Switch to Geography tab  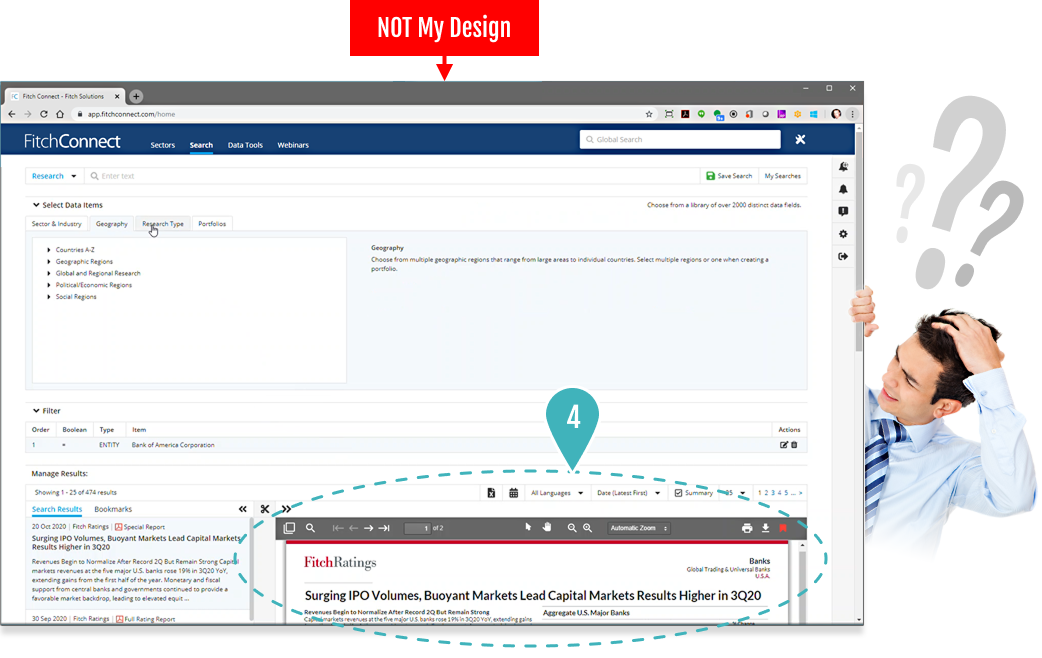(x=112, y=224)
